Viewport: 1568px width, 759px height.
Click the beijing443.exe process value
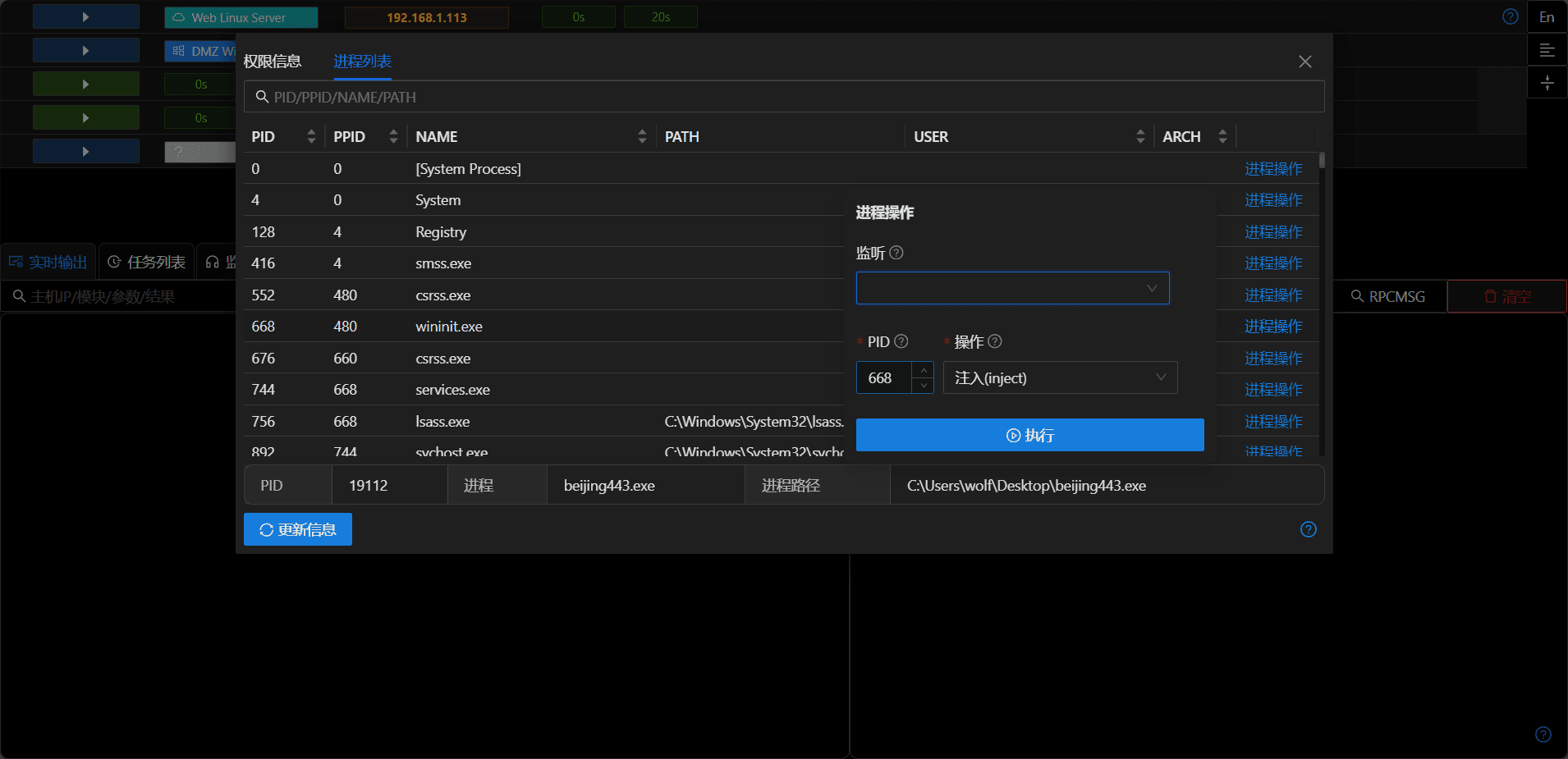click(609, 485)
